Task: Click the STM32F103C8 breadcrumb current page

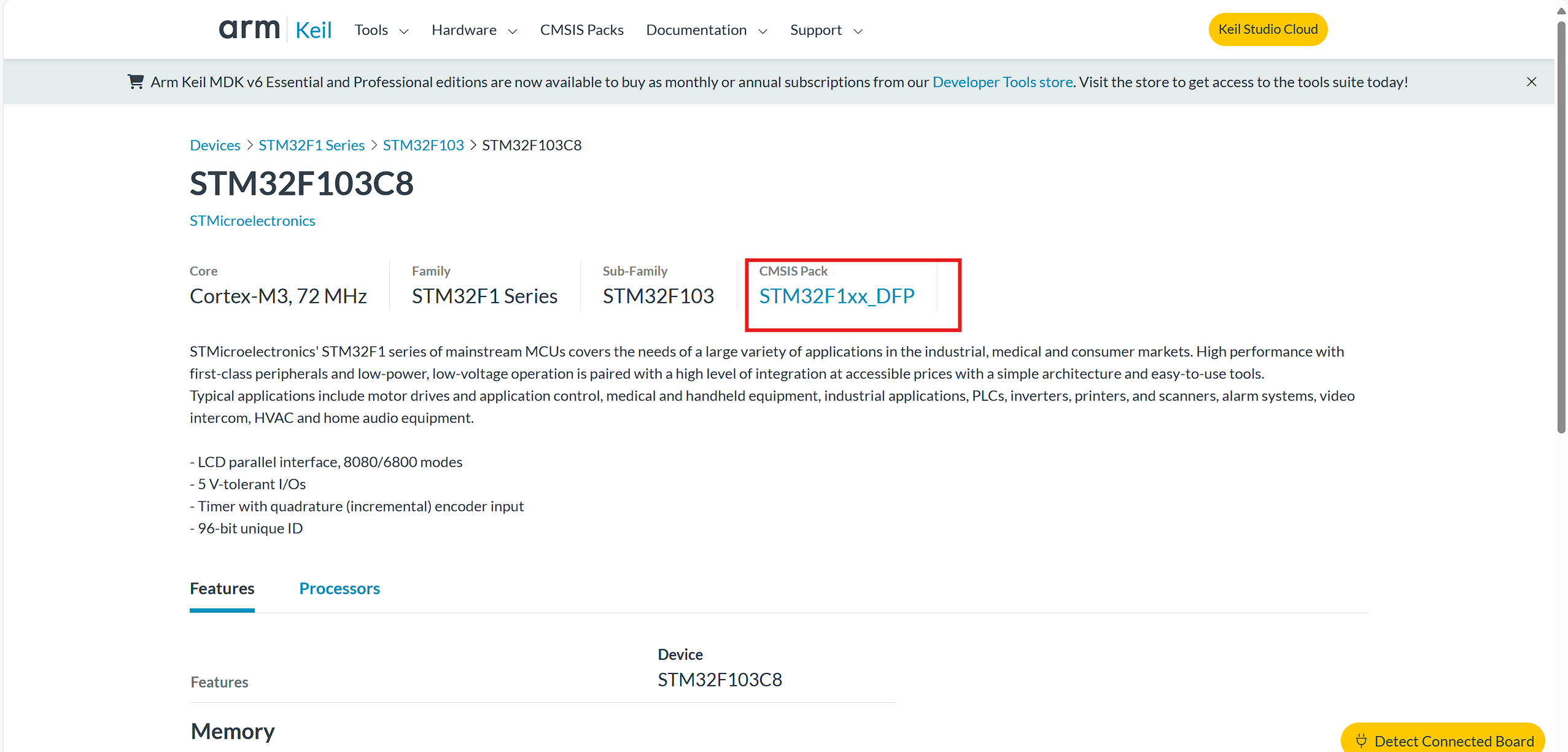Action: tap(532, 145)
